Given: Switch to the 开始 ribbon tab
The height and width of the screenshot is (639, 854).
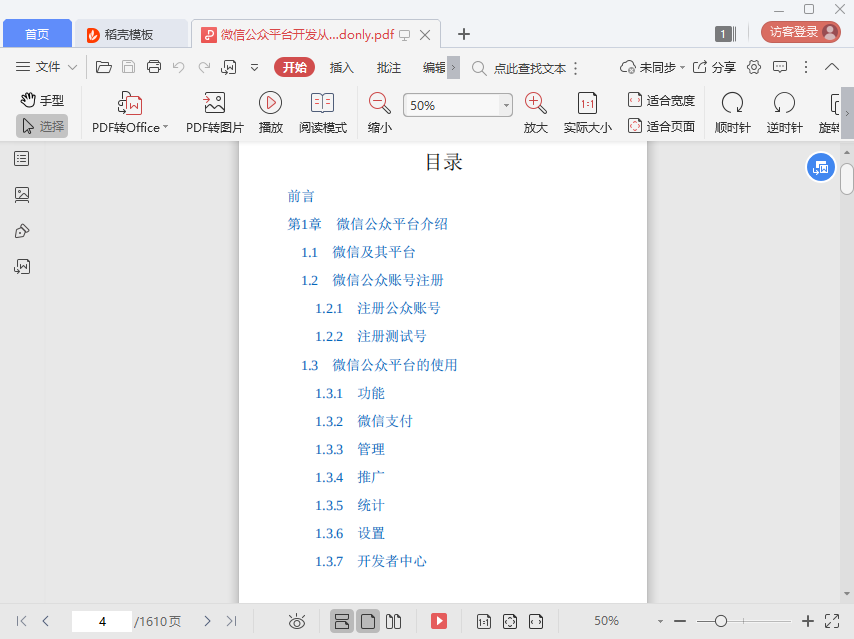Looking at the screenshot, I should point(295,67).
